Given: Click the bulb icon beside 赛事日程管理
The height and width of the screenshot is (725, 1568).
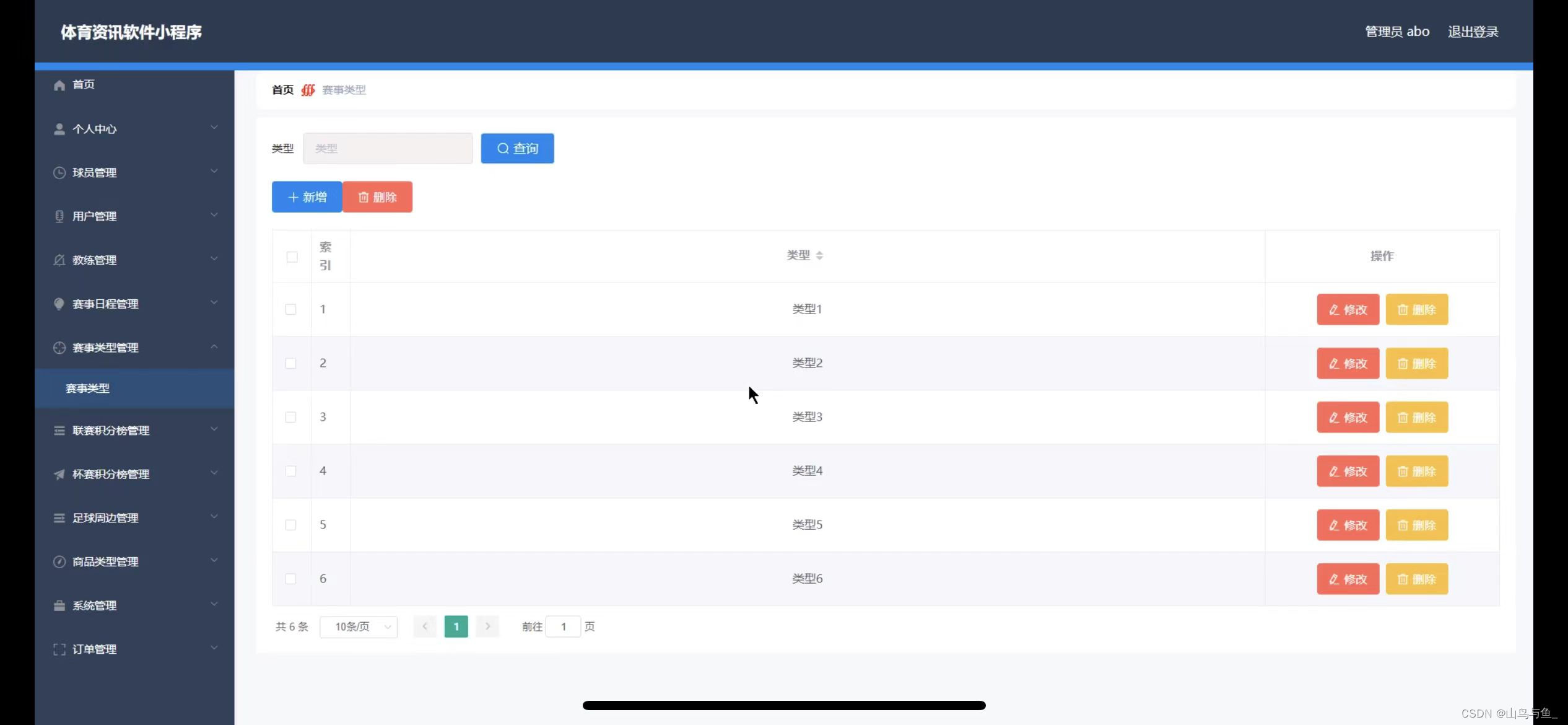Looking at the screenshot, I should (x=59, y=304).
